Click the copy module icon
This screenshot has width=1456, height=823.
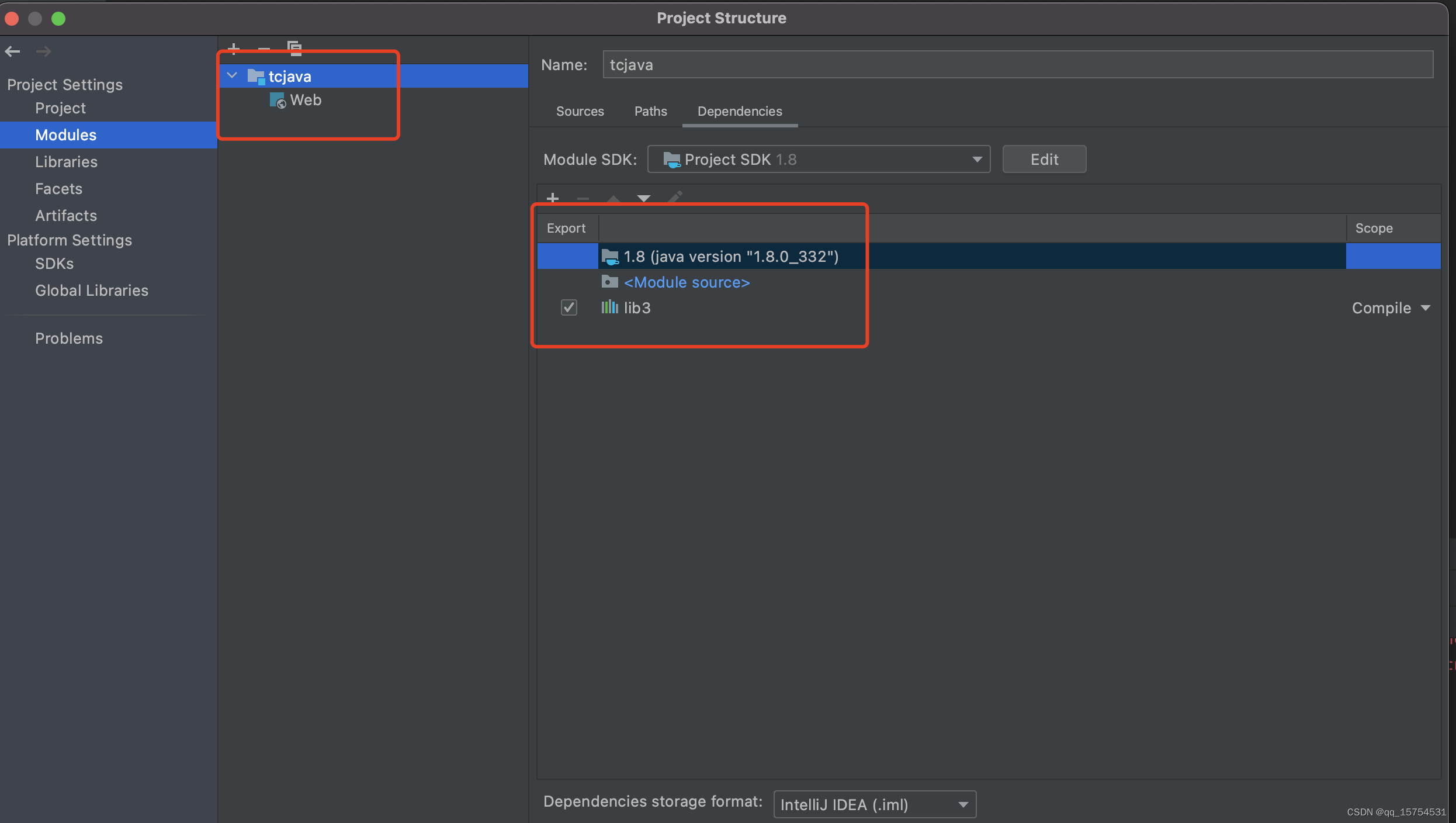click(294, 47)
